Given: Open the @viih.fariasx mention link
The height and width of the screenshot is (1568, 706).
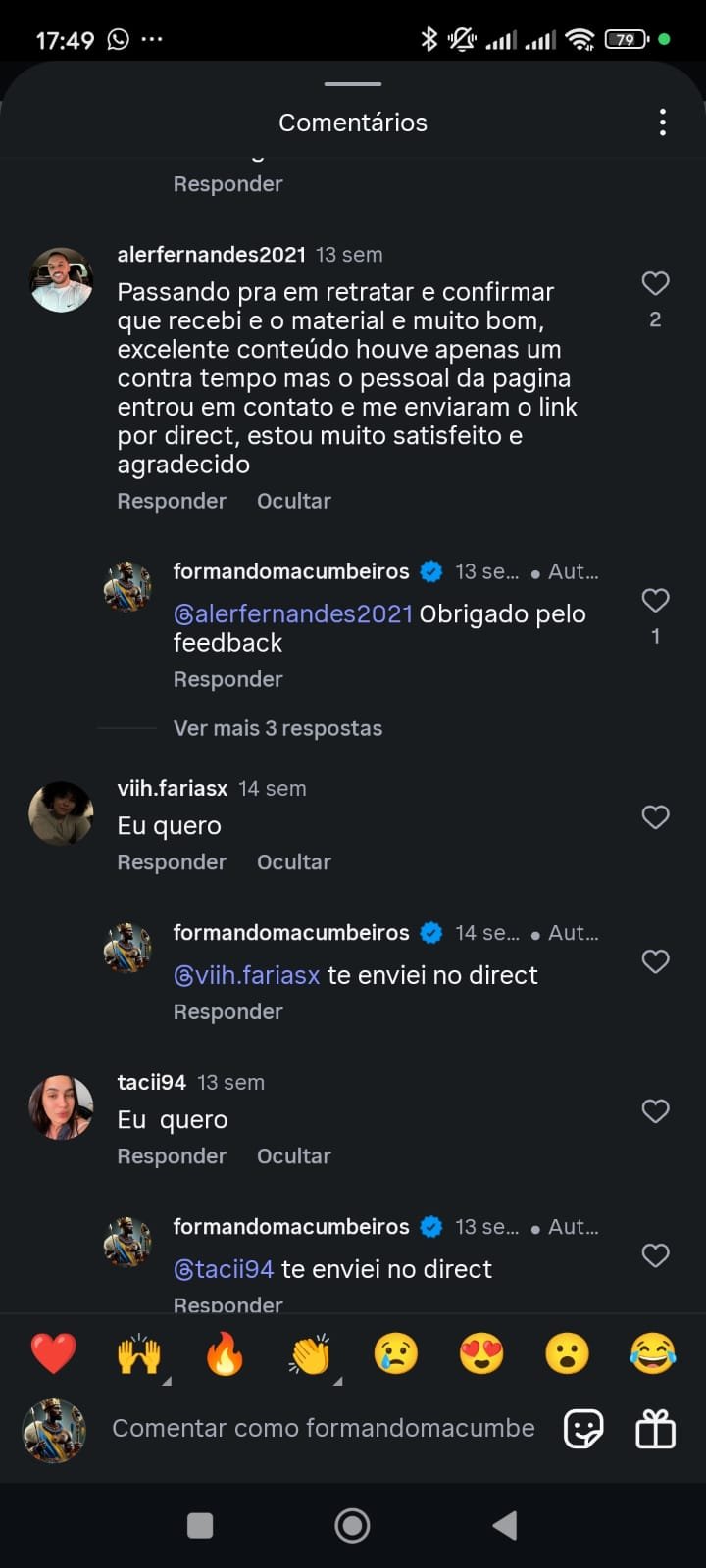Looking at the screenshot, I should point(247,975).
